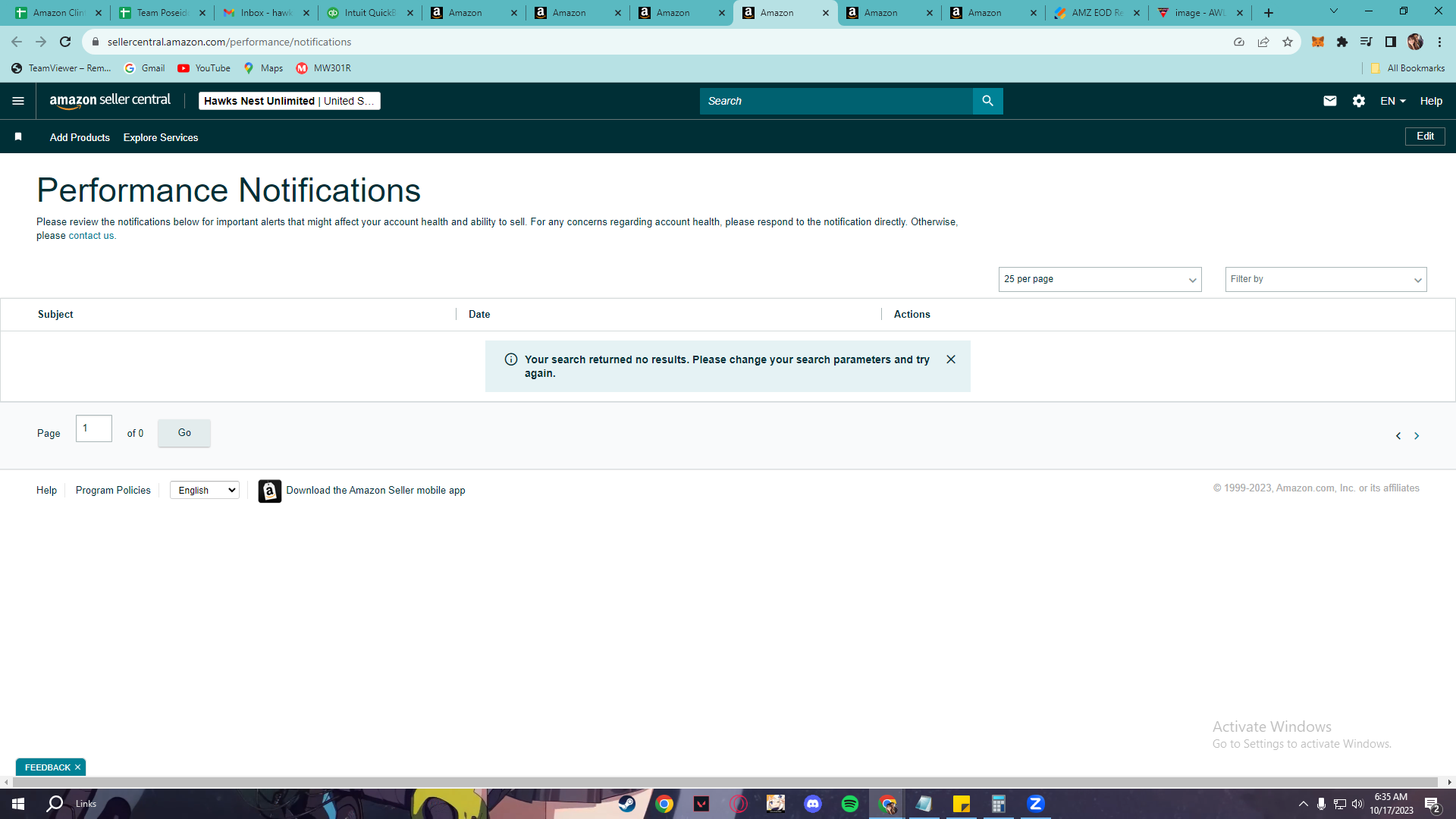Click the Amazon Seller app icon
Image resolution: width=1456 pixels, height=819 pixels.
pyautogui.click(x=269, y=491)
